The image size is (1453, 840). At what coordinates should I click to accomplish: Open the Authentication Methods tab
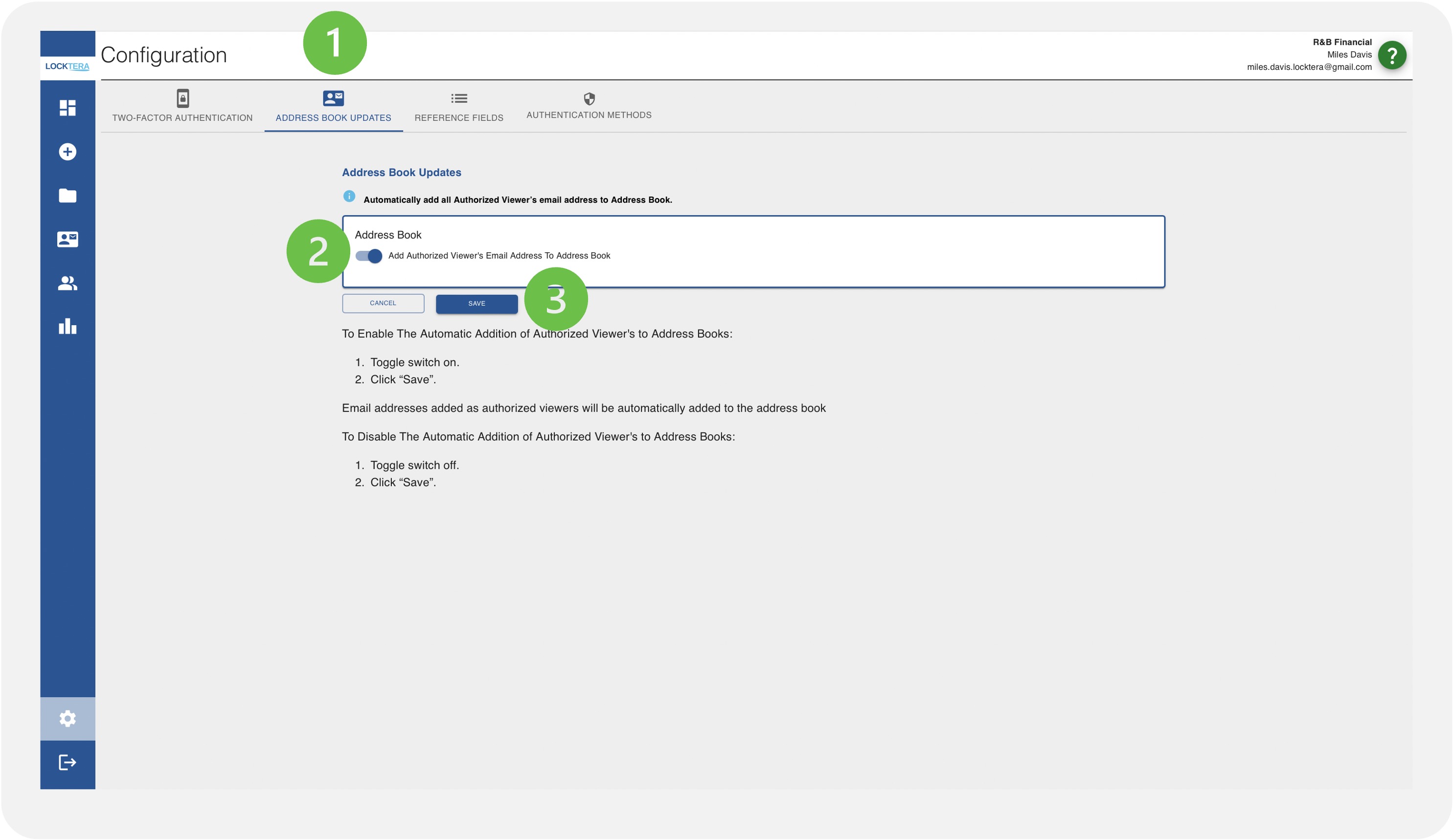[589, 106]
